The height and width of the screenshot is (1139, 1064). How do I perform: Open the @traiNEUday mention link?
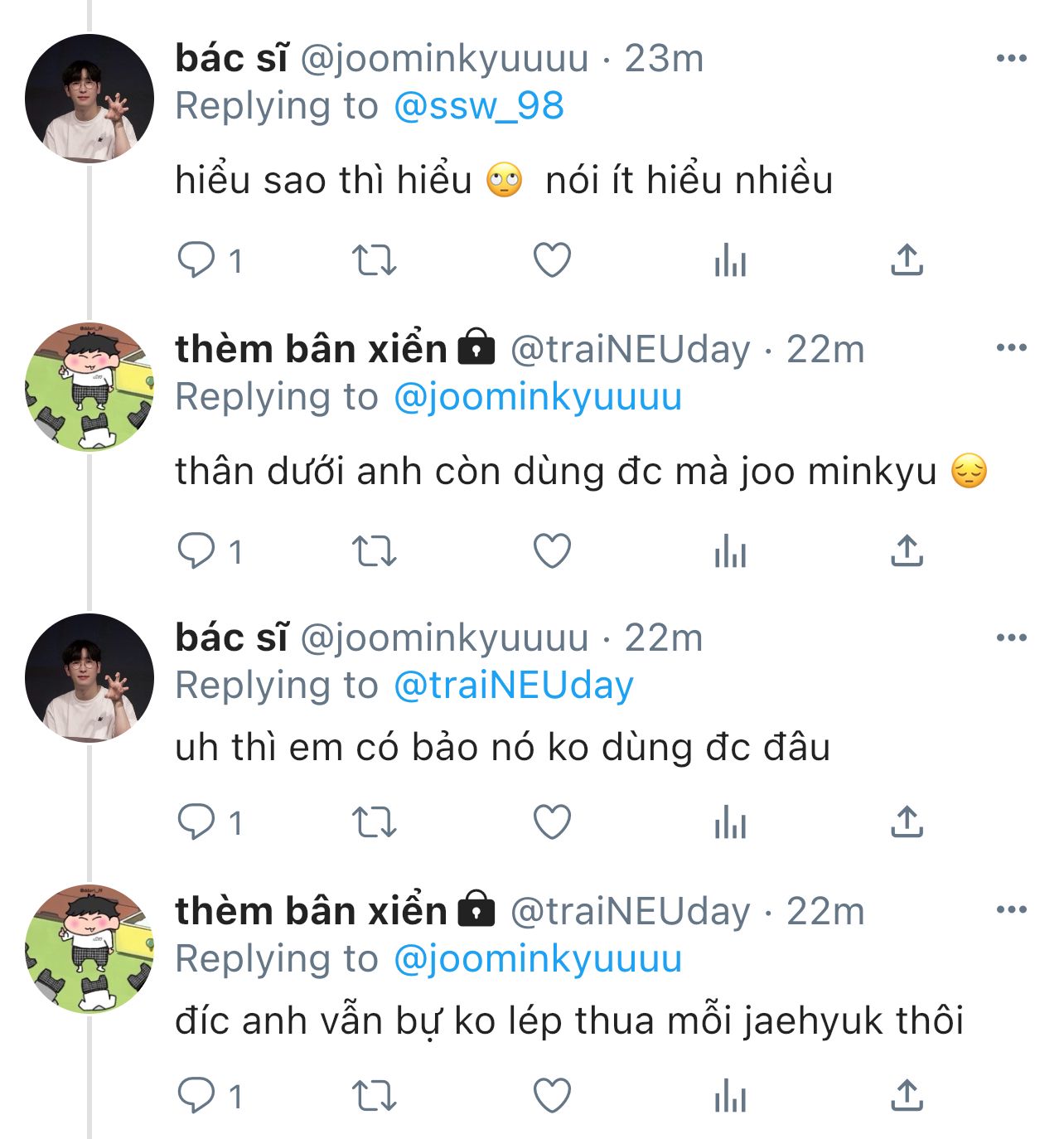pyautogui.click(x=514, y=686)
